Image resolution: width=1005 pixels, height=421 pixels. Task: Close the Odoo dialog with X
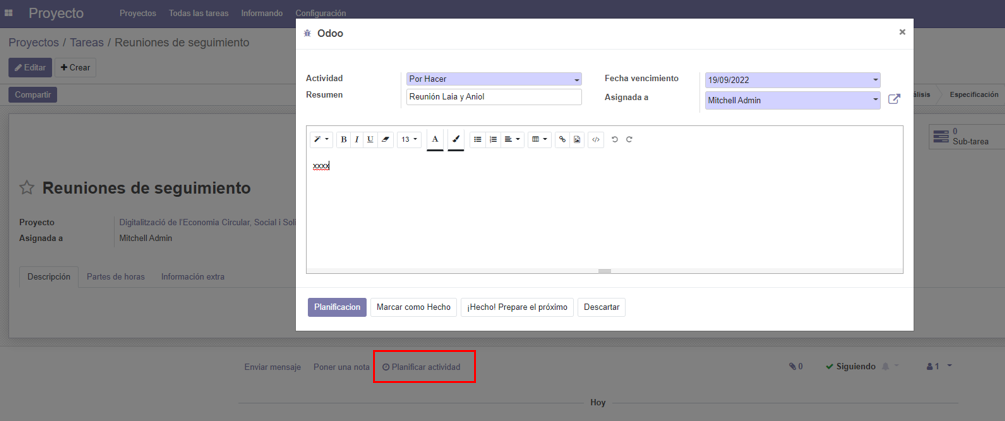click(902, 31)
